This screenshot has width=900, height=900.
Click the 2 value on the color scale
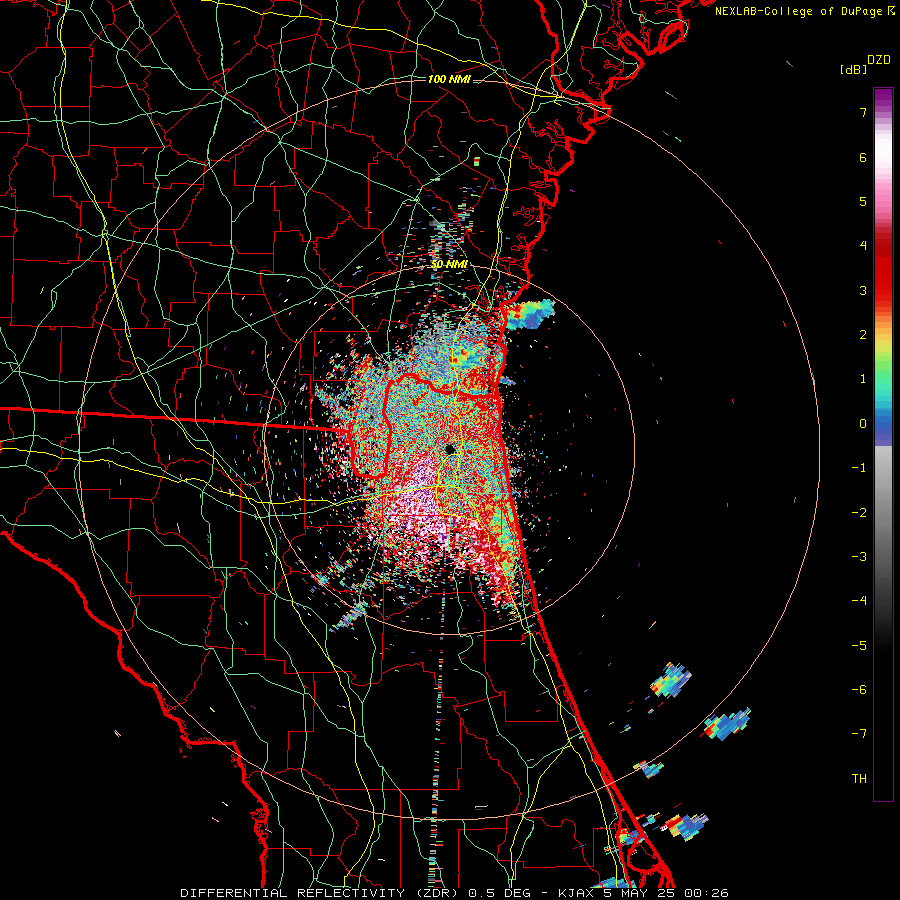tap(863, 335)
